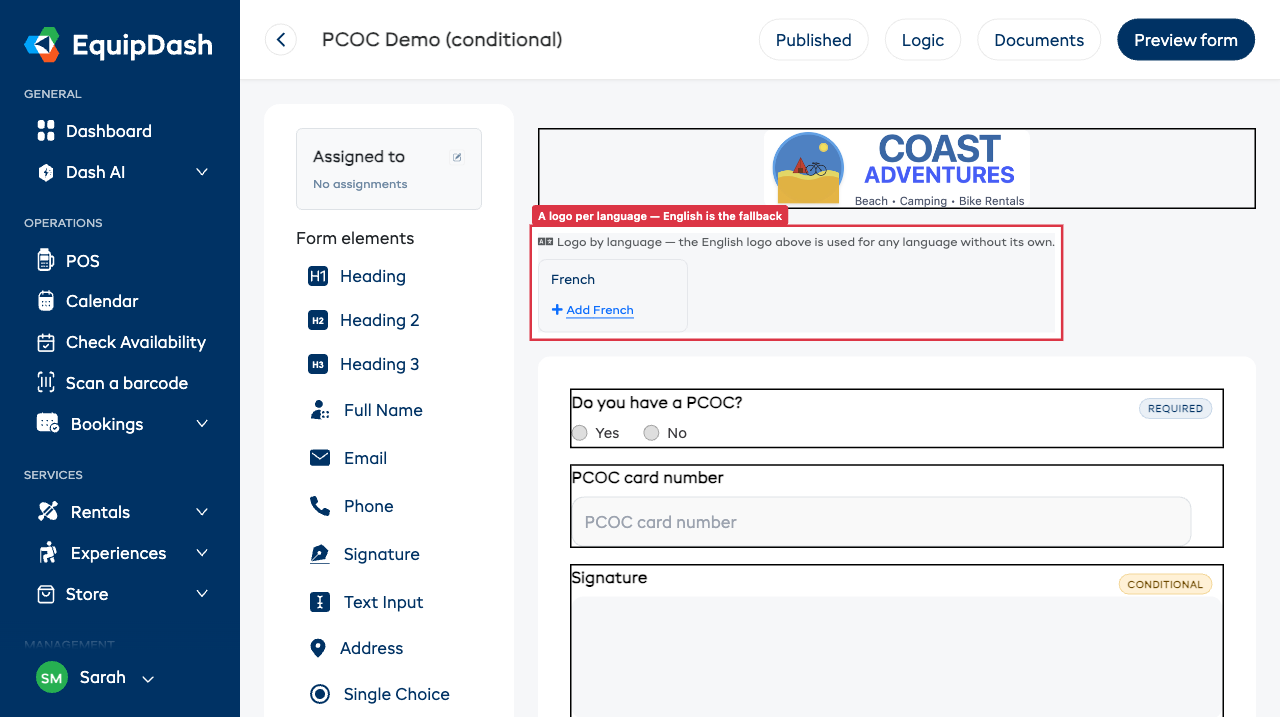Viewport: 1280px width, 717px height.
Task: Click the Check Availability icon
Action: pos(46,342)
